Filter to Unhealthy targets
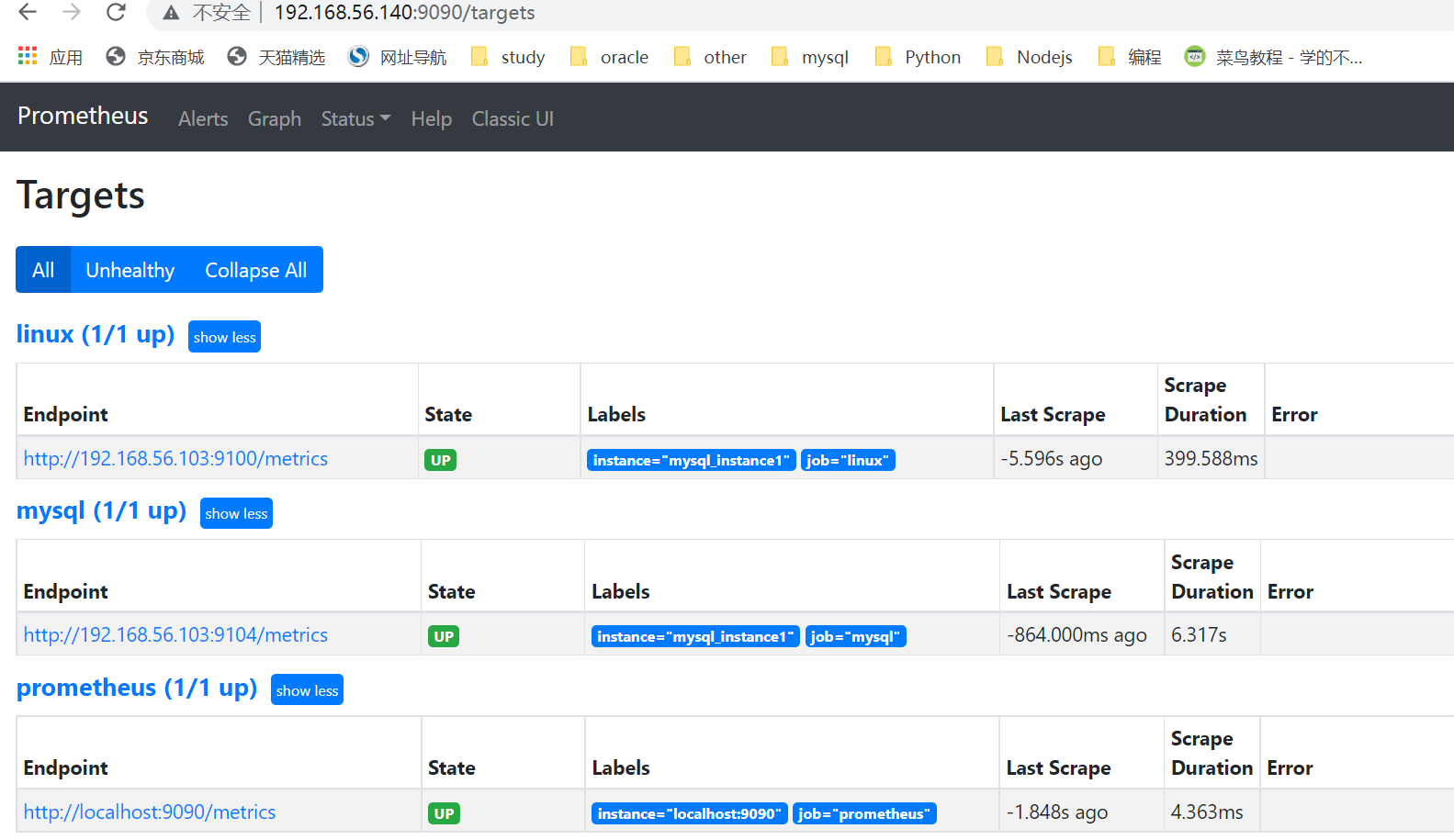This screenshot has height=840, width=1454. click(x=130, y=270)
